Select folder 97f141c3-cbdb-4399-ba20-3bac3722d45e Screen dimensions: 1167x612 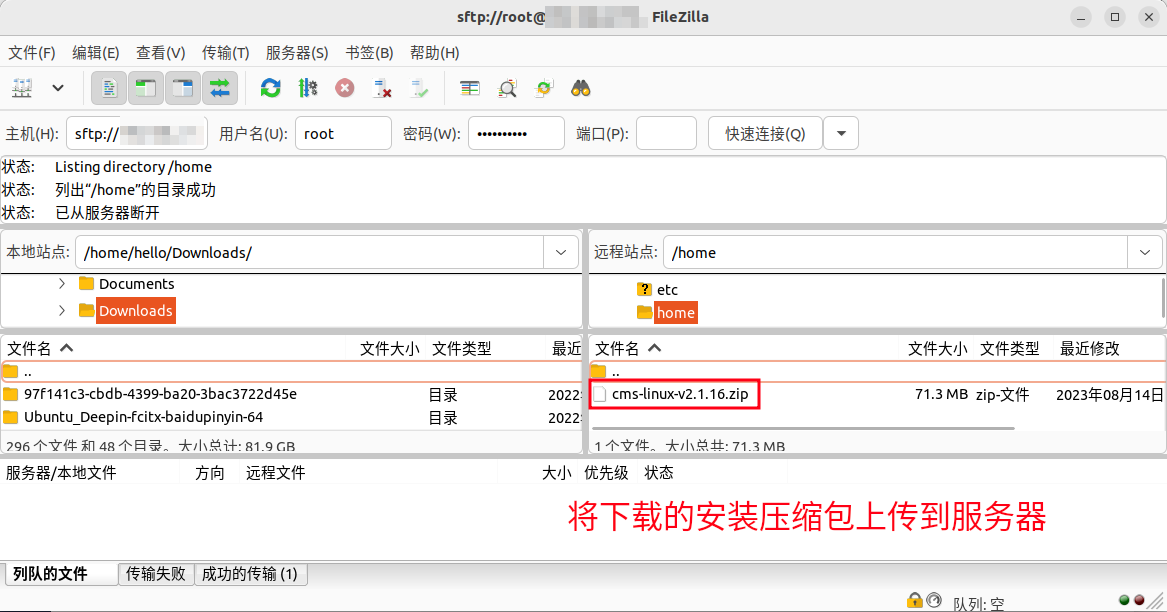(x=159, y=394)
